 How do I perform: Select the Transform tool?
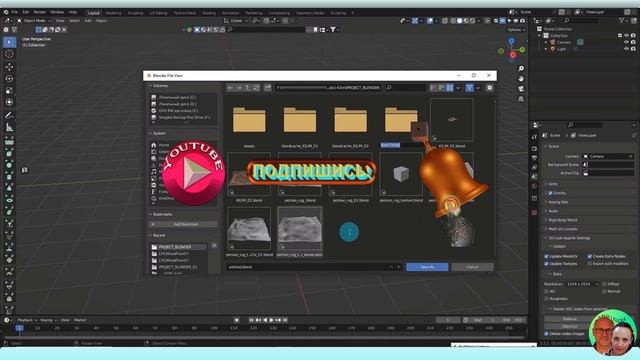pyautogui.click(x=9, y=102)
